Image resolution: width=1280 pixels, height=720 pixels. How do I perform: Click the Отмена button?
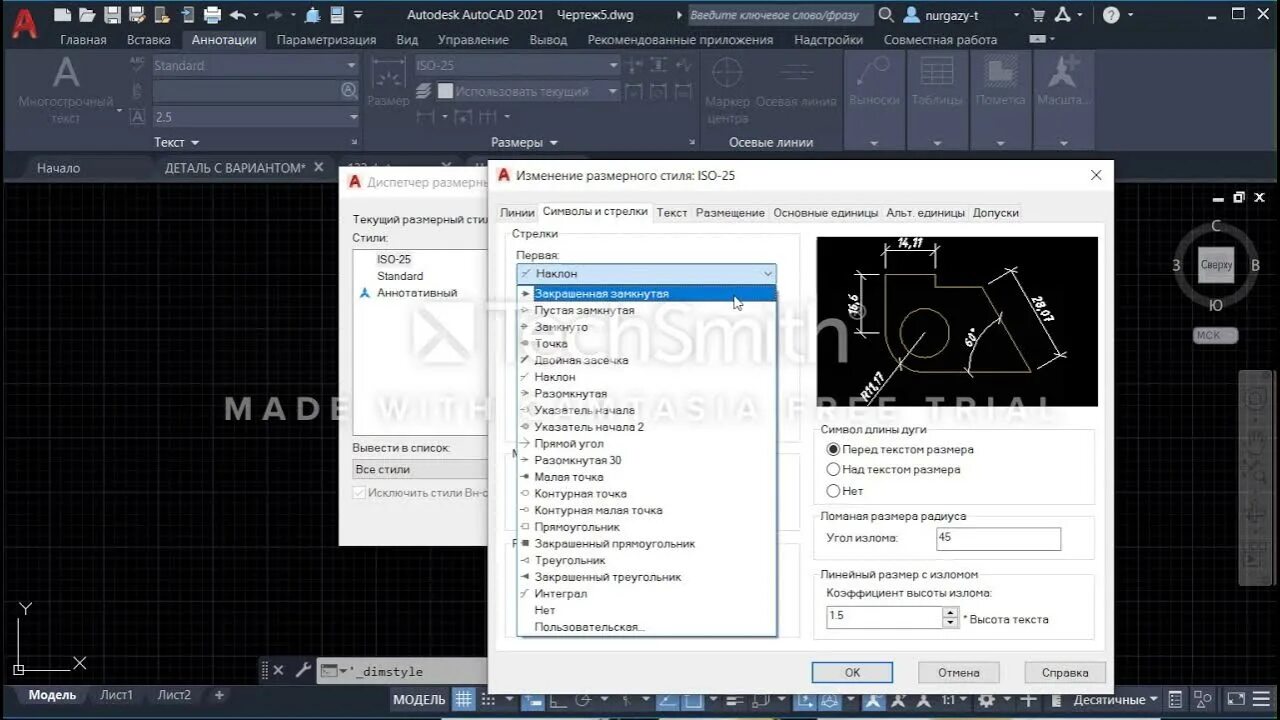(958, 672)
